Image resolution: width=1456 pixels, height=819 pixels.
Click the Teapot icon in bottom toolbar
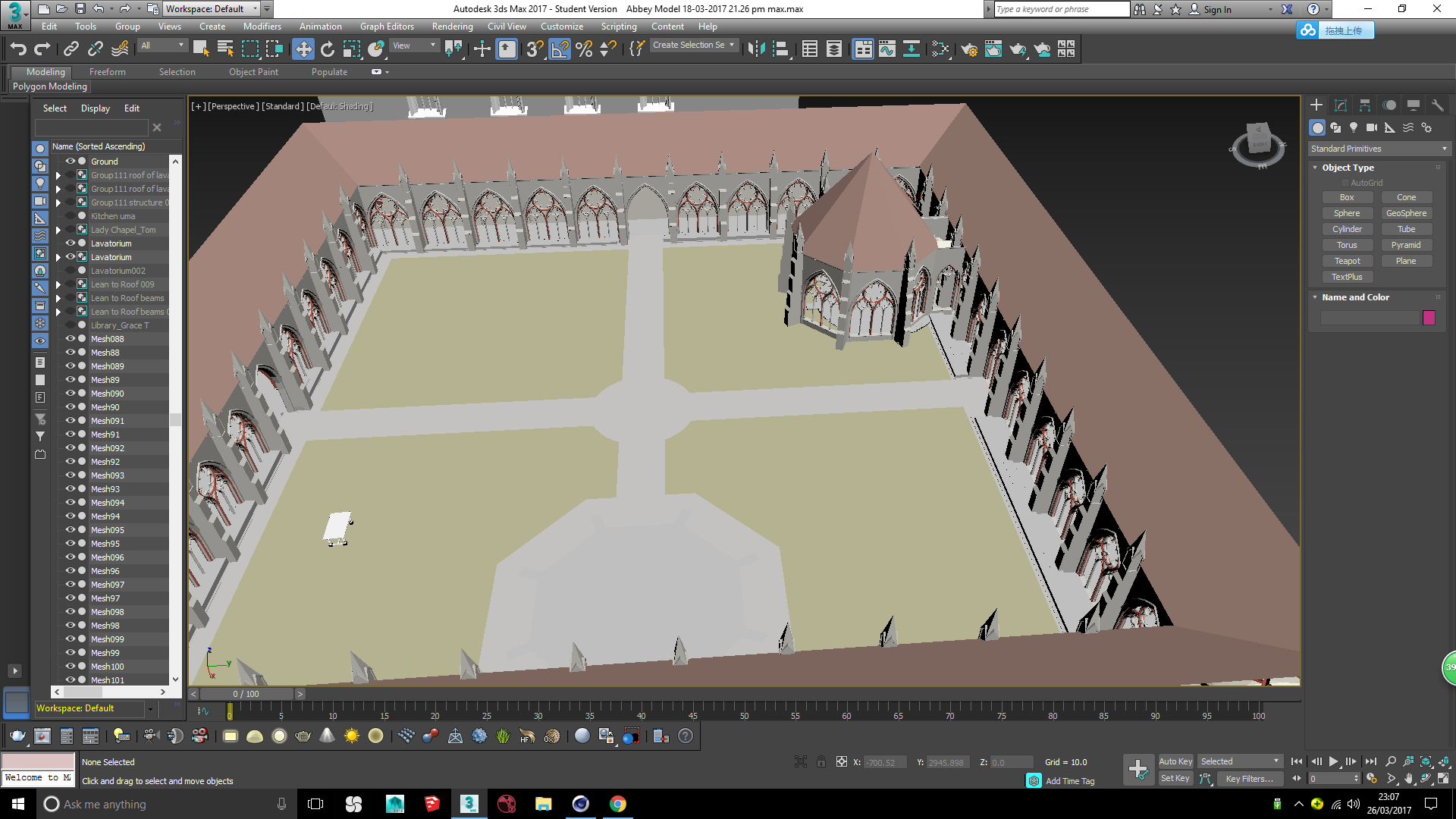tap(17, 736)
